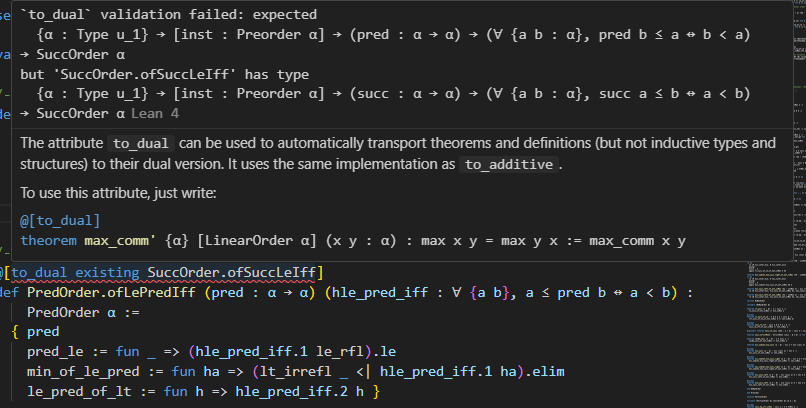806x408 pixels.
Task: Click the hle_pred_iff parameter in the signature
Action: [x=356, y=292]
